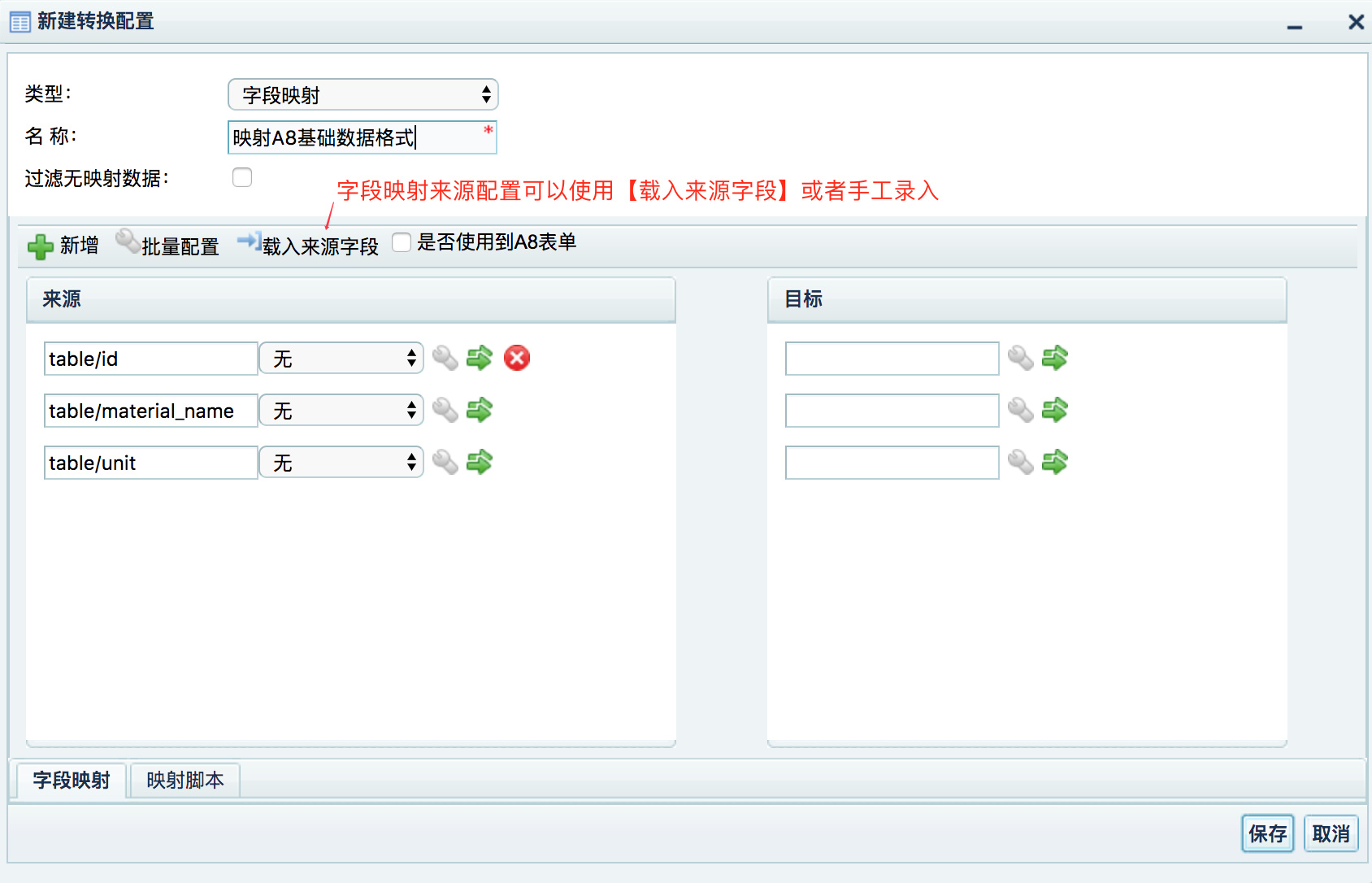This screenshot has width=1372, height=883.
Task: Open the 无 dropdown for table/unit
Action: [x=341, y=463]
